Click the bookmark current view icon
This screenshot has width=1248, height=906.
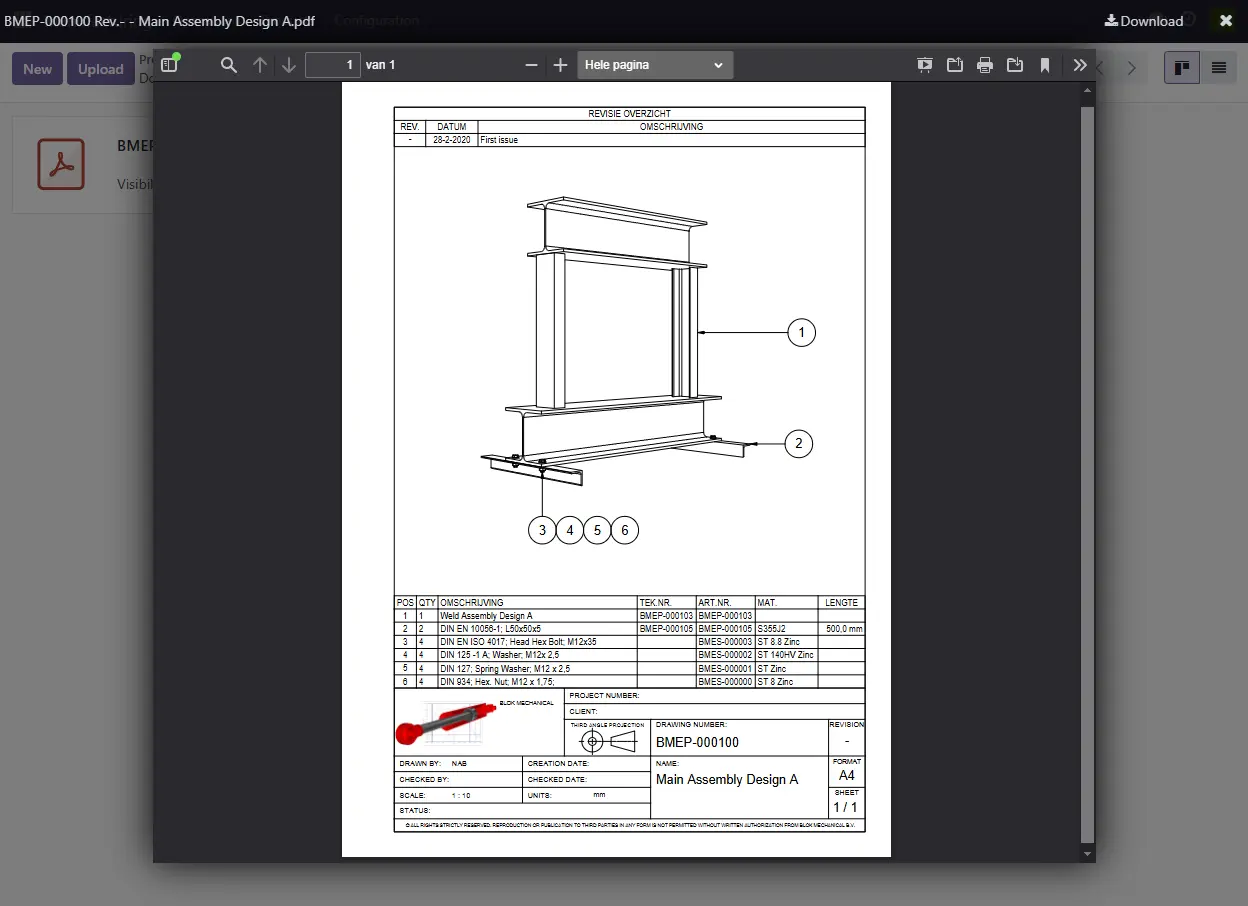coord(1045,65)
